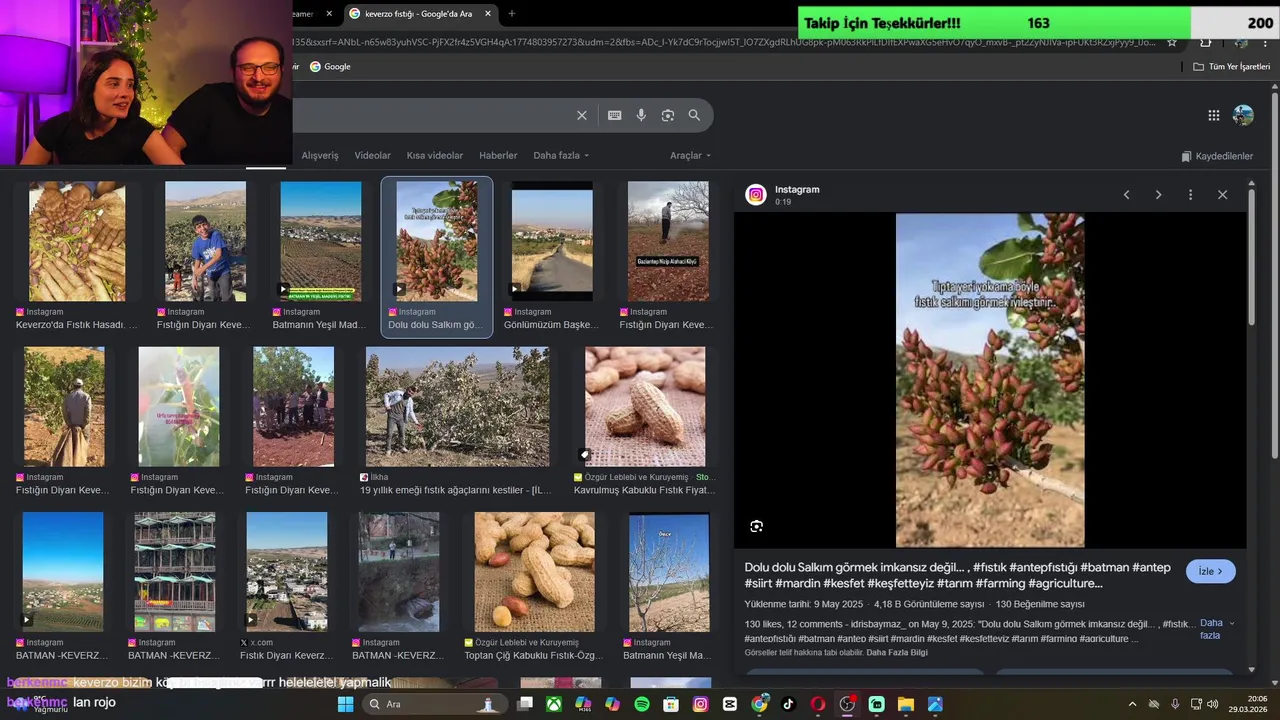1280x720 pixels.
Task: Open Opera browser from the taskbar
Action: [818, 704]
